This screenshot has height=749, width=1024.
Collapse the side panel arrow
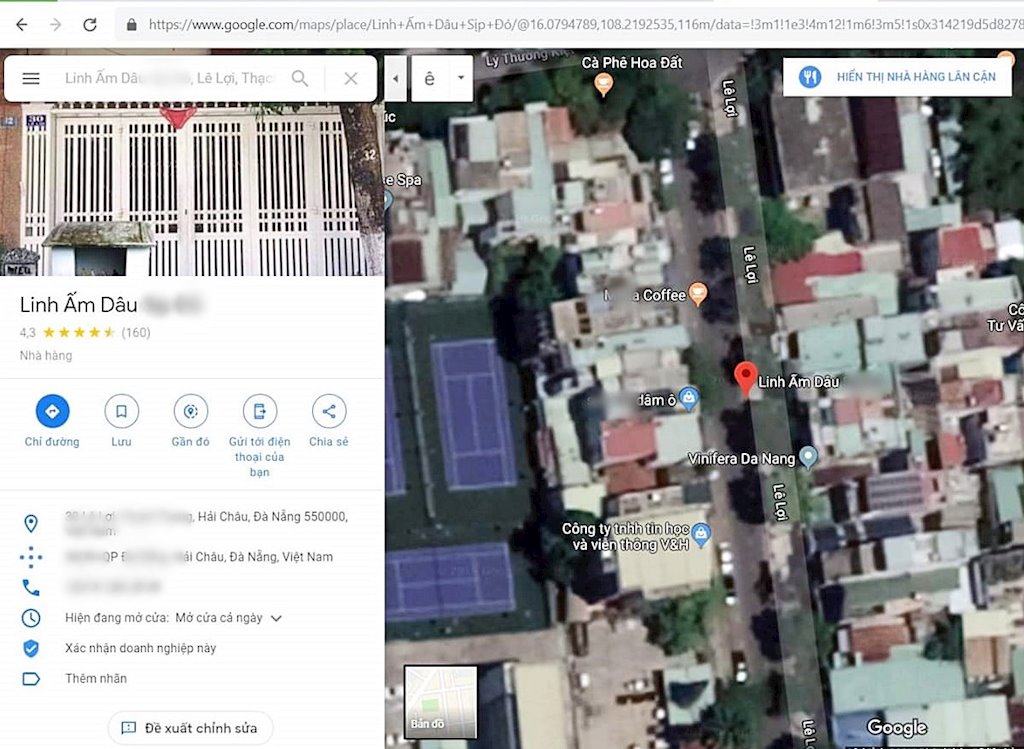[396, 78]
